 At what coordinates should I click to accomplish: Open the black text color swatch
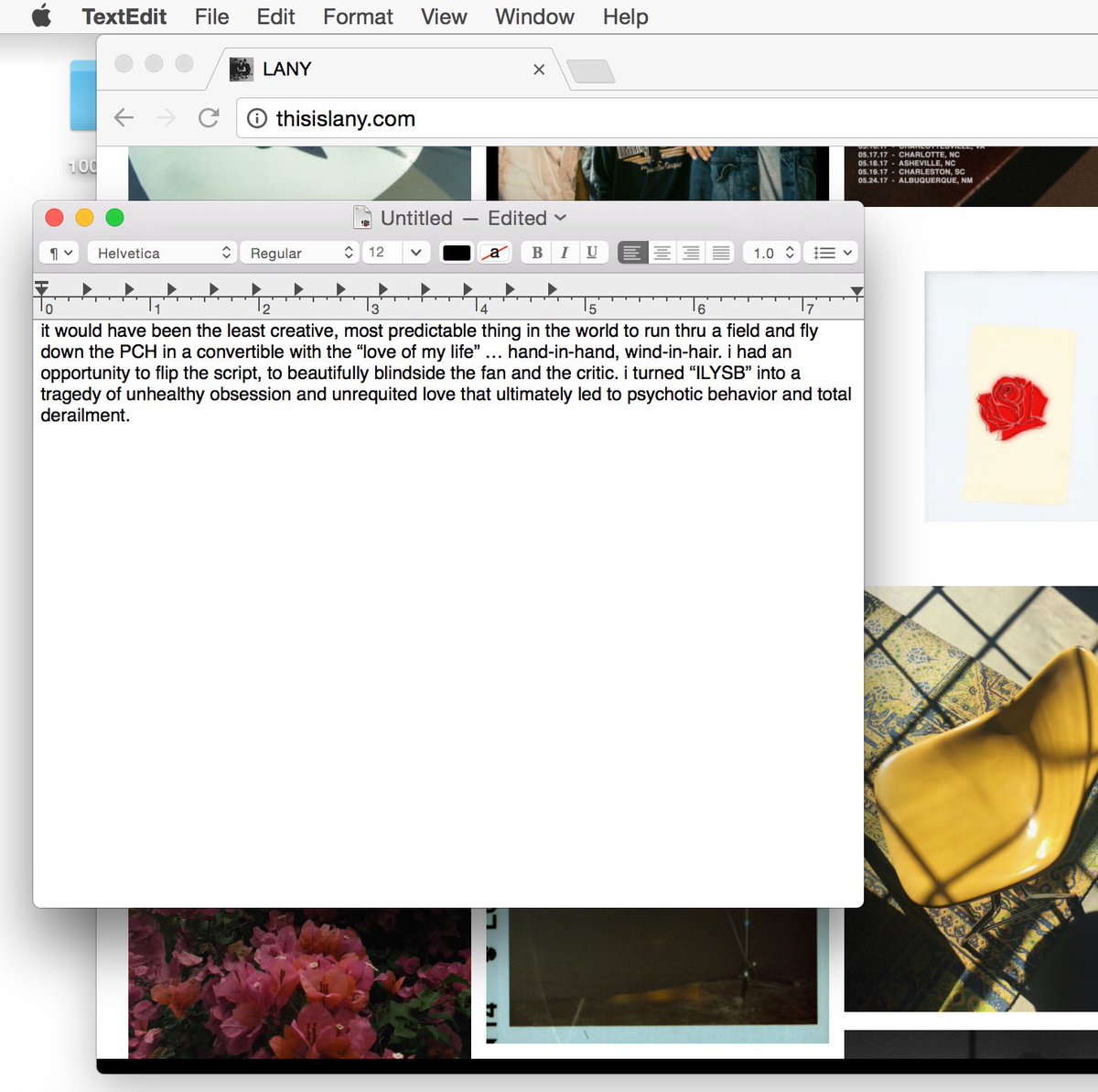pyautogui.click(x=456, y=253)
